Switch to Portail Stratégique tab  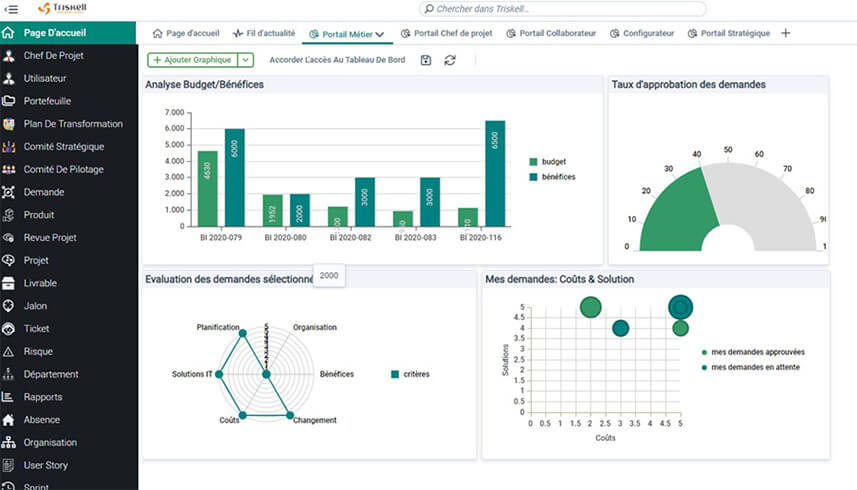point(729,33)
